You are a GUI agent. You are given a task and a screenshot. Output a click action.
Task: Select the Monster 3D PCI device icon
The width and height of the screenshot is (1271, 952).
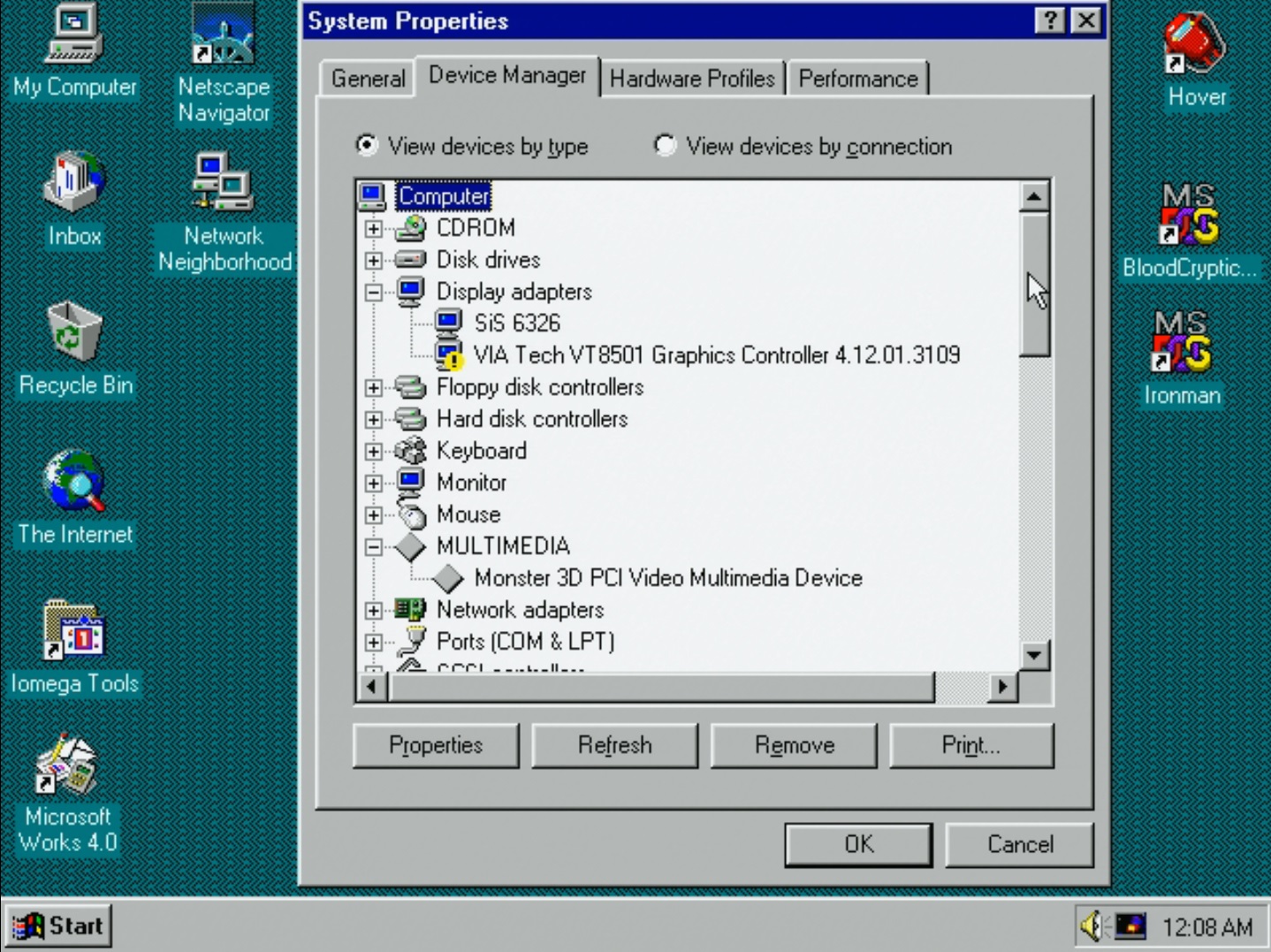(x=448, y=578)
